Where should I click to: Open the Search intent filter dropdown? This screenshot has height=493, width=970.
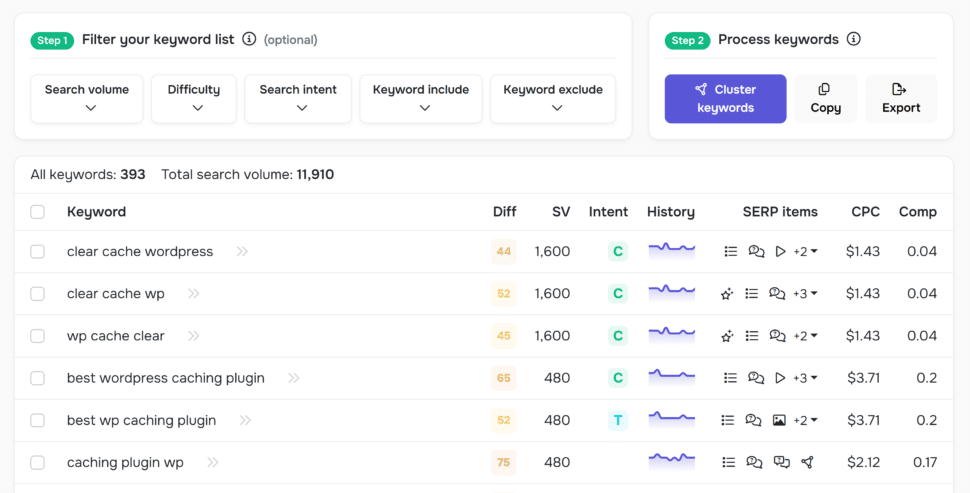298,99
